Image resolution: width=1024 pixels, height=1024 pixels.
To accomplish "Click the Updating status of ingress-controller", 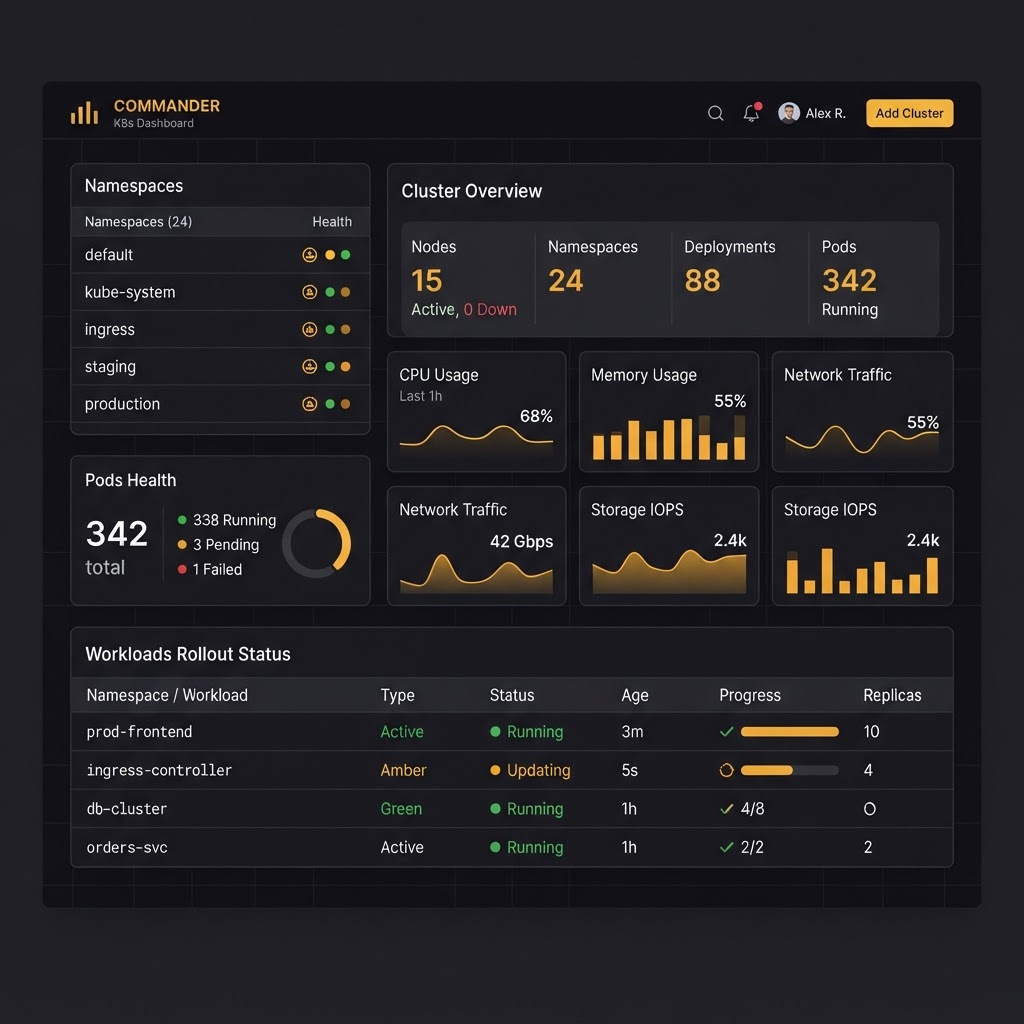I will (530, 770).
